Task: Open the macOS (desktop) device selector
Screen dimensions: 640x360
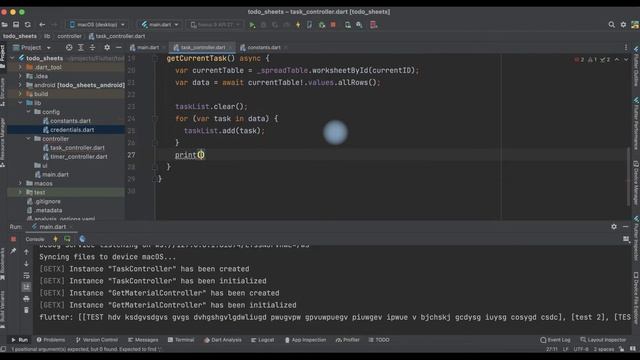Action: pos(97,25)
